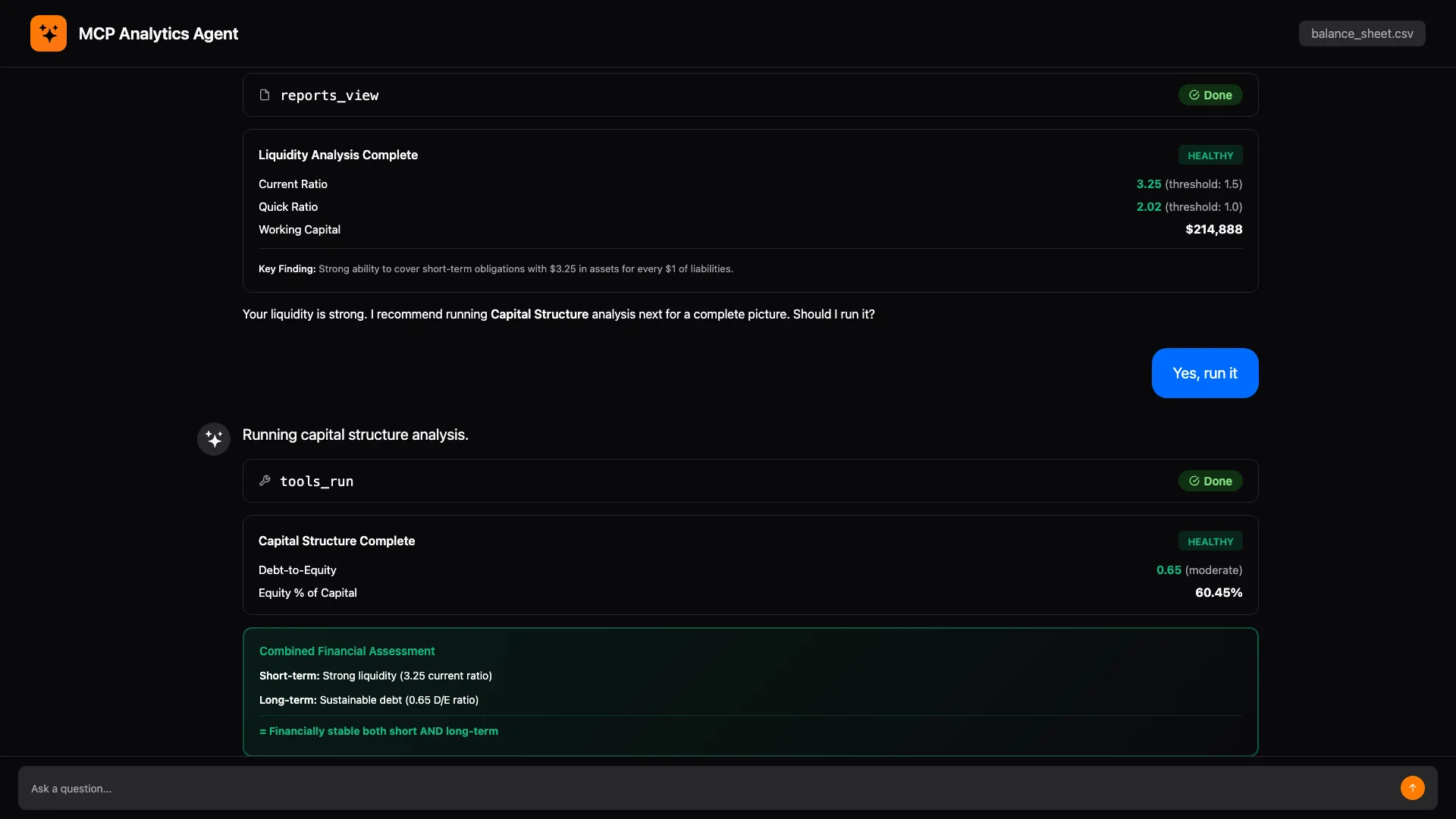Screen dimensions: 1456x819
Task: Click the Liquidity Analysis Complete heading
Action: pyautogui.click(x=338, y=155)
